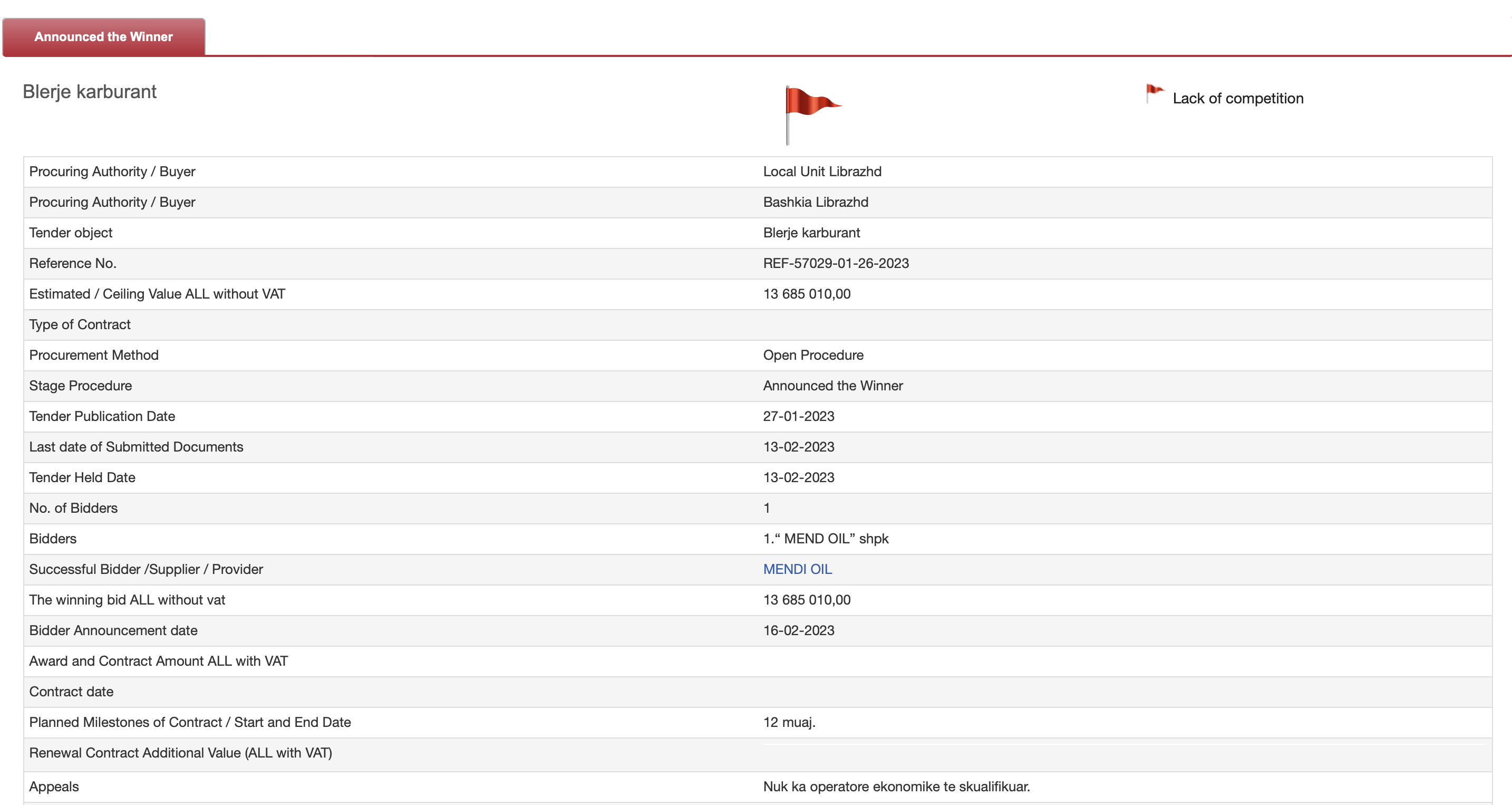Click Award and Contract Amount ALL with VAT
The image size is (1512, 805).
pos(159,660)
